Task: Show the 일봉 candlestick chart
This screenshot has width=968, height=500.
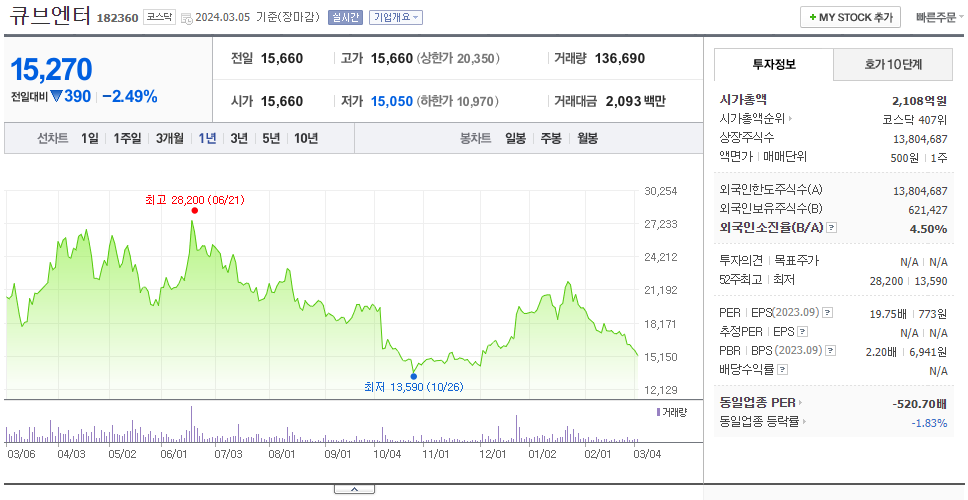Action: click(515, 138)
